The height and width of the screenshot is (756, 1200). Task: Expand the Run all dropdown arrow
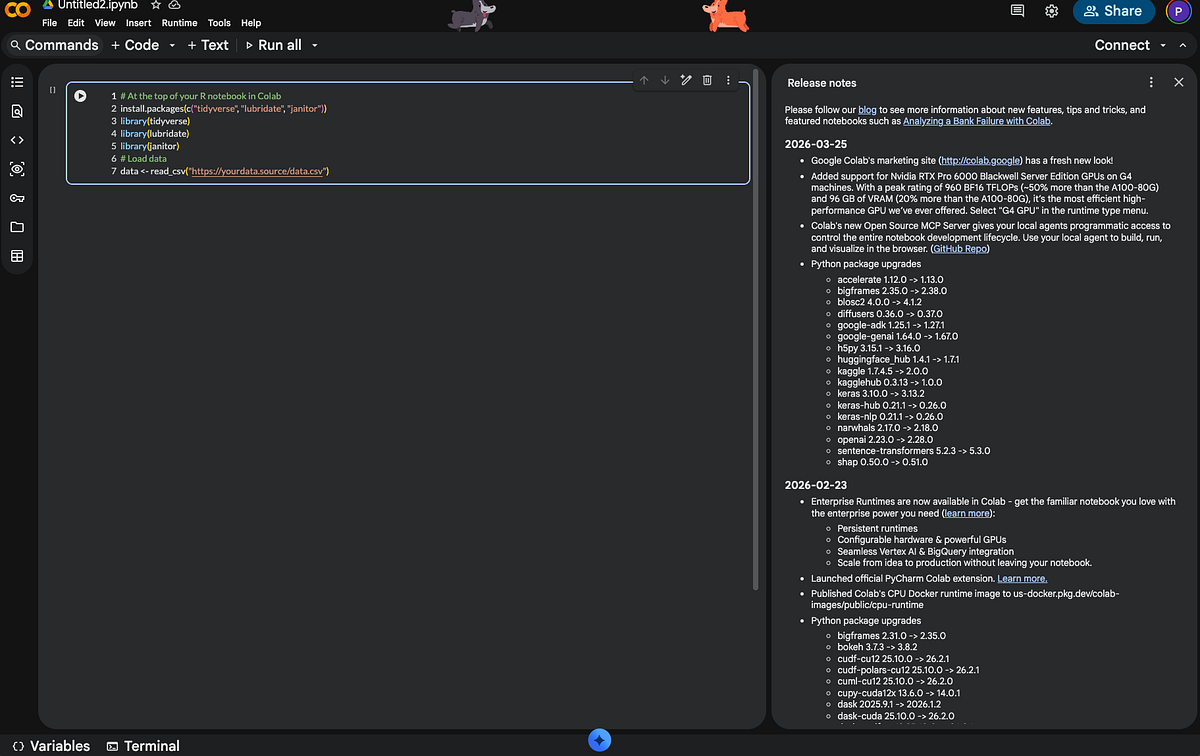pyautogui.click(x=314, y=45)
